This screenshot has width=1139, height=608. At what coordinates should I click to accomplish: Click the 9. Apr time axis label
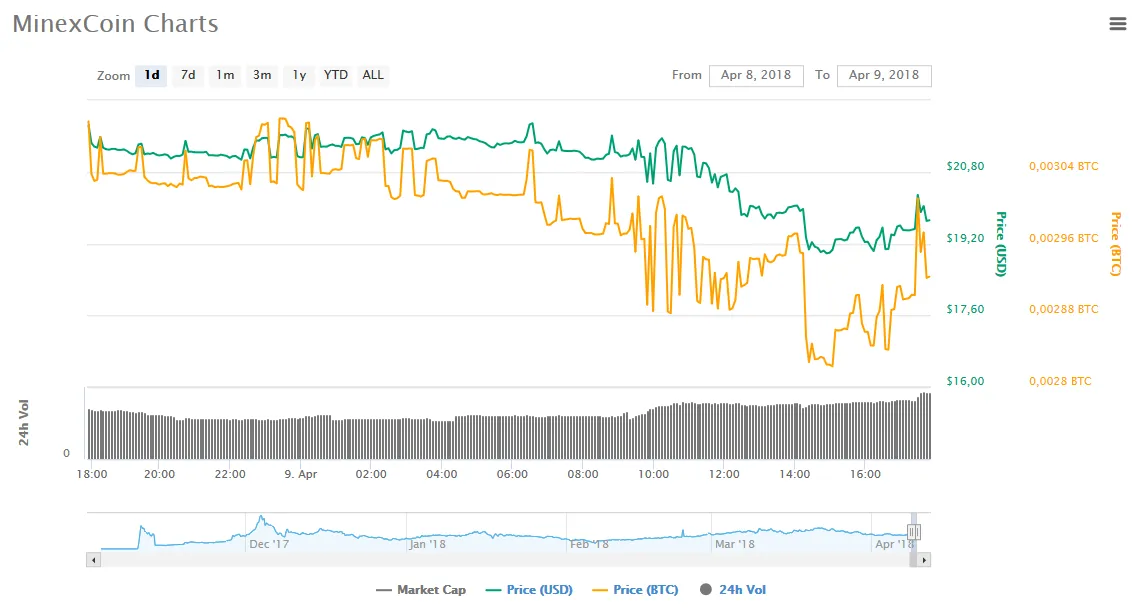300,474
